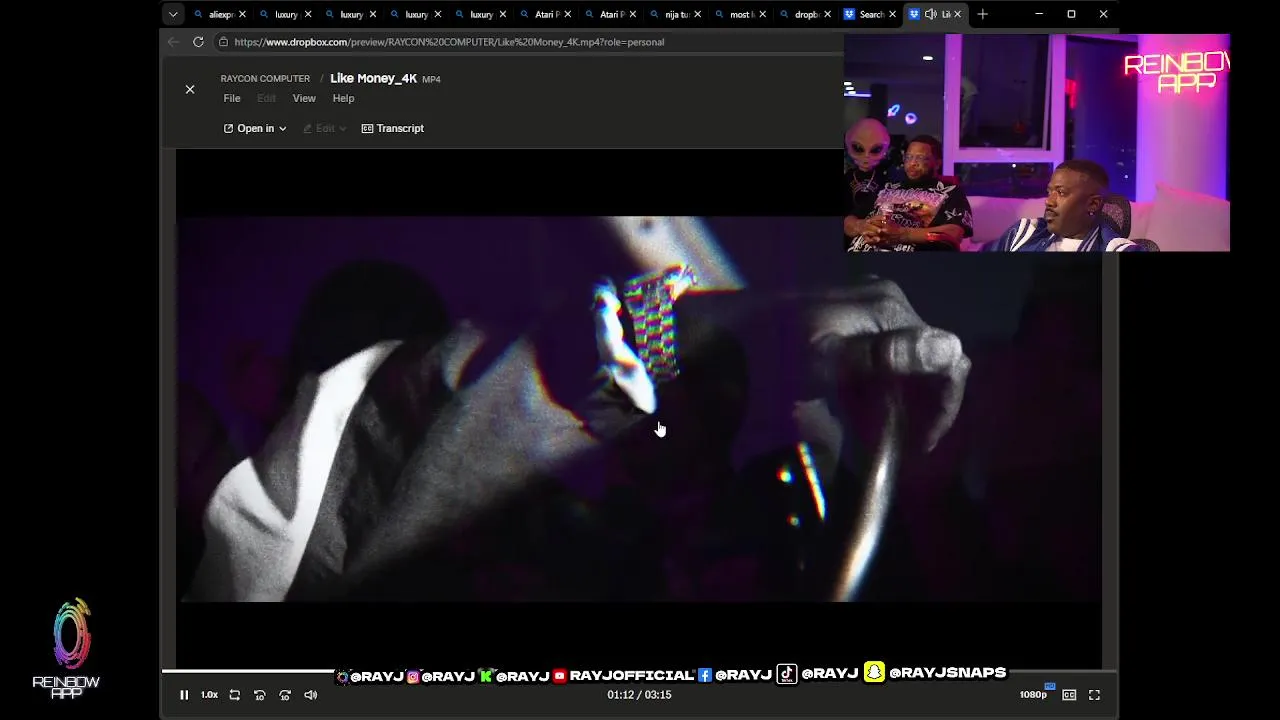Enter fullscreen video mode
Image resolution: width=1280 pixels, height=720 pixels.
pos(1095,695)
